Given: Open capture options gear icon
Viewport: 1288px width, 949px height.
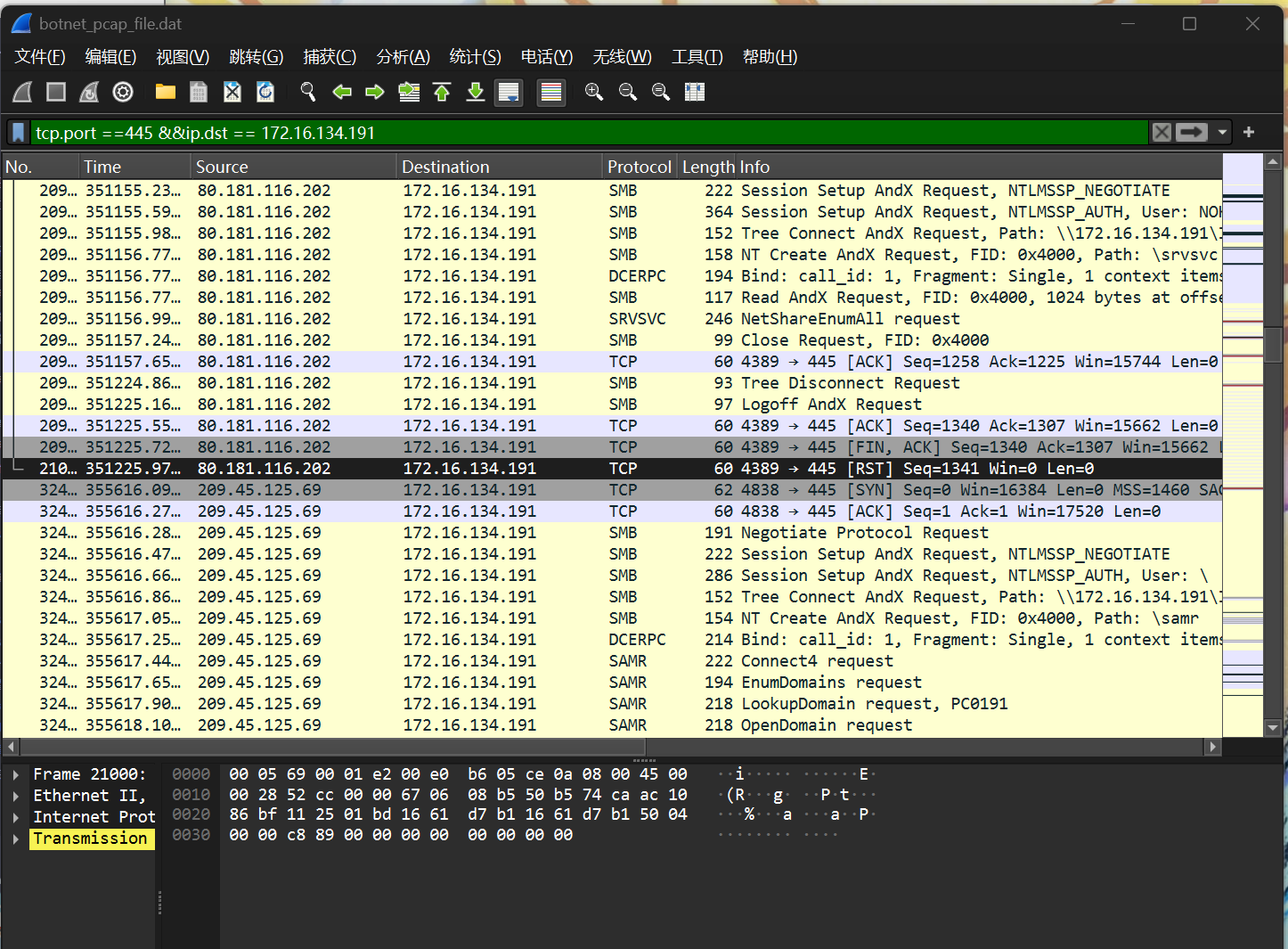Looking at the screenshot, I should (x=123, y=92).
